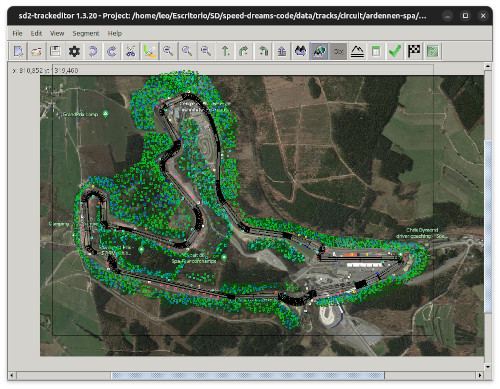This screenshot has width=500, height=389.
Task: Click the vertical scrollbar down arrow
Action: tap(488, 367)
